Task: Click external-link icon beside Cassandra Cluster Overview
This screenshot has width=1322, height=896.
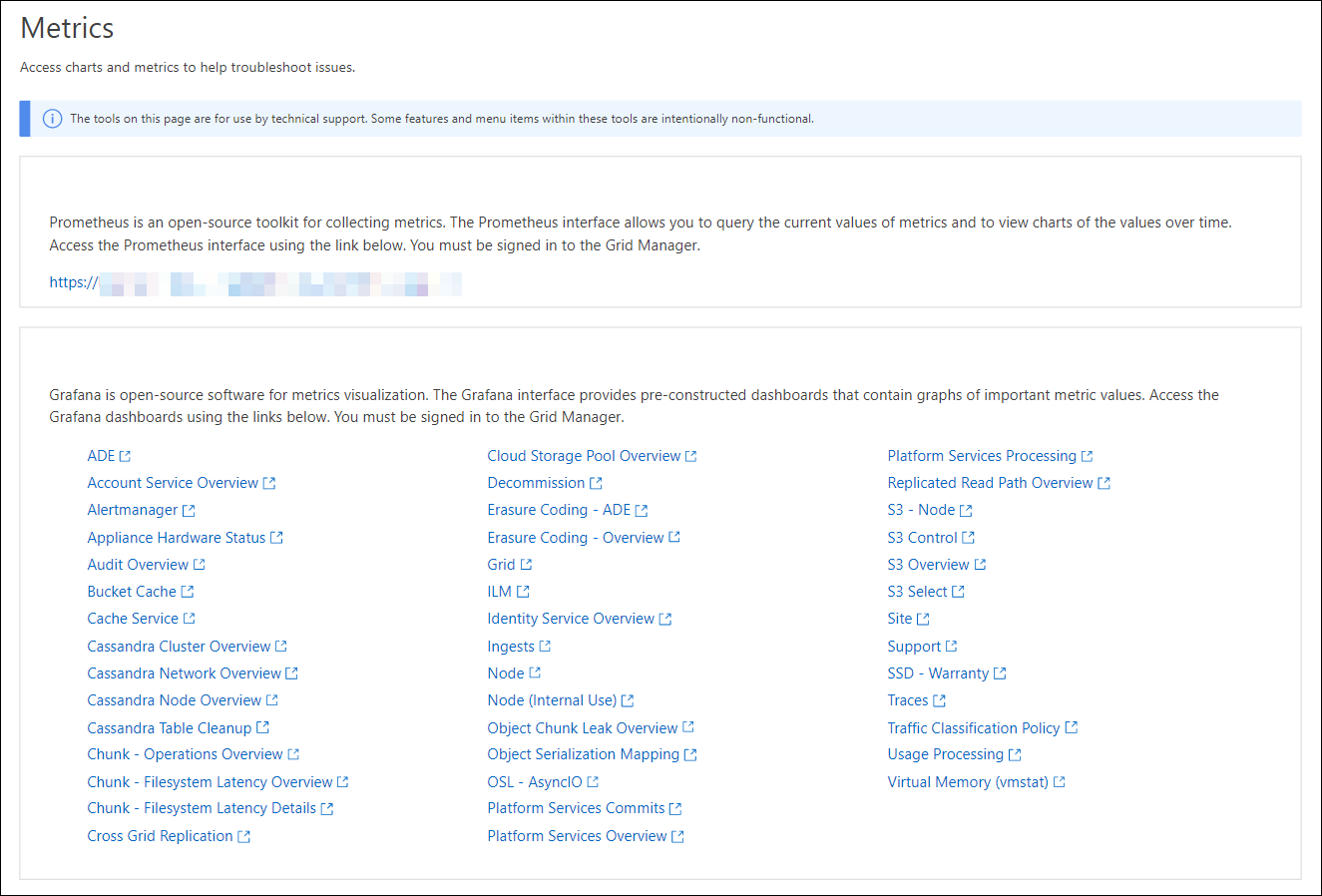Action: 280,647
